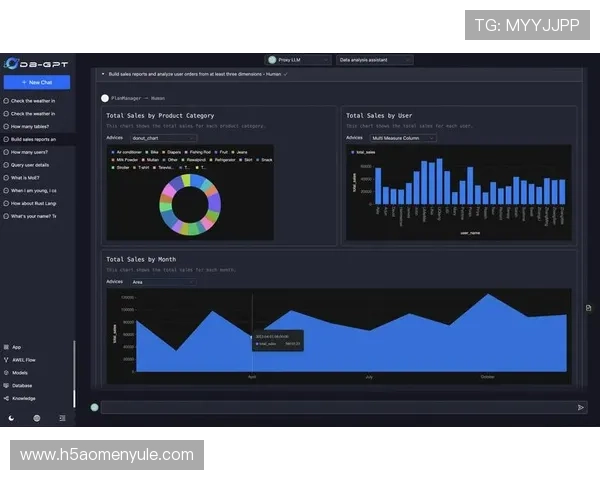Open the Proxy LLM model dropdown

tap(297, 60)
